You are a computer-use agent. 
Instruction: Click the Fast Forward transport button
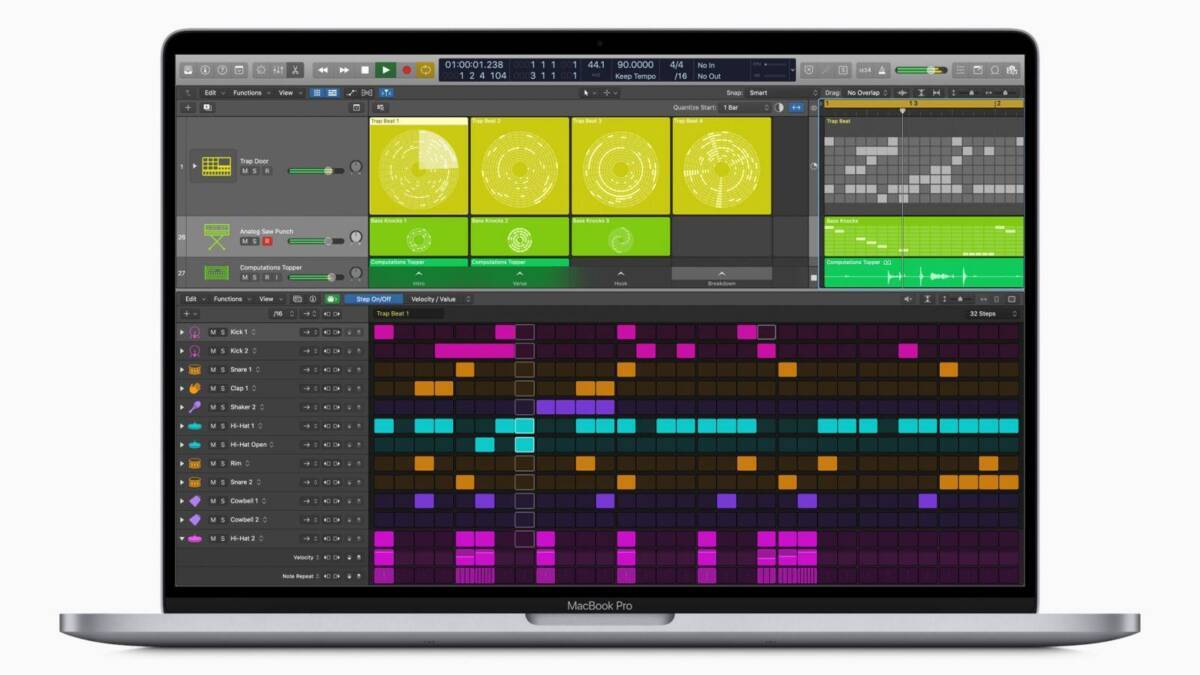[x=344, y=70]
